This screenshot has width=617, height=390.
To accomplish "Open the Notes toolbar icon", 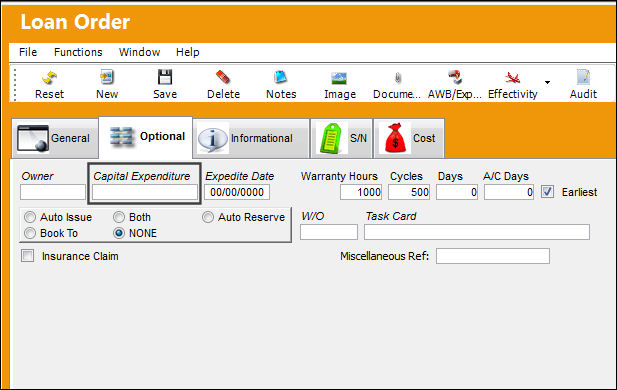I will 281,78.
